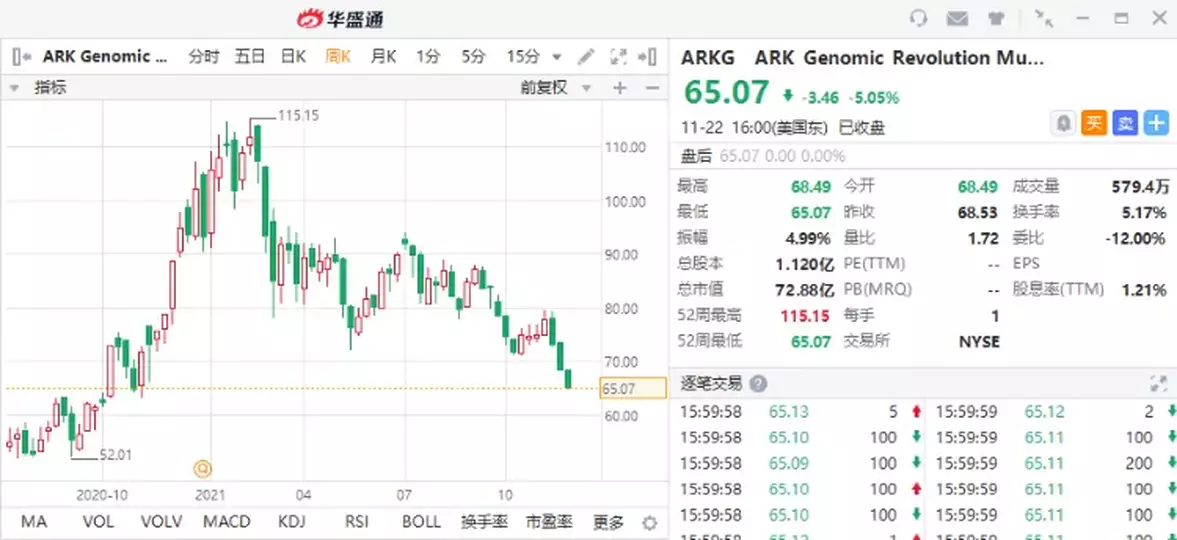Enable the 市盈率 P/E indicator
Screen dimensions: 1177x540
(549, 522)
